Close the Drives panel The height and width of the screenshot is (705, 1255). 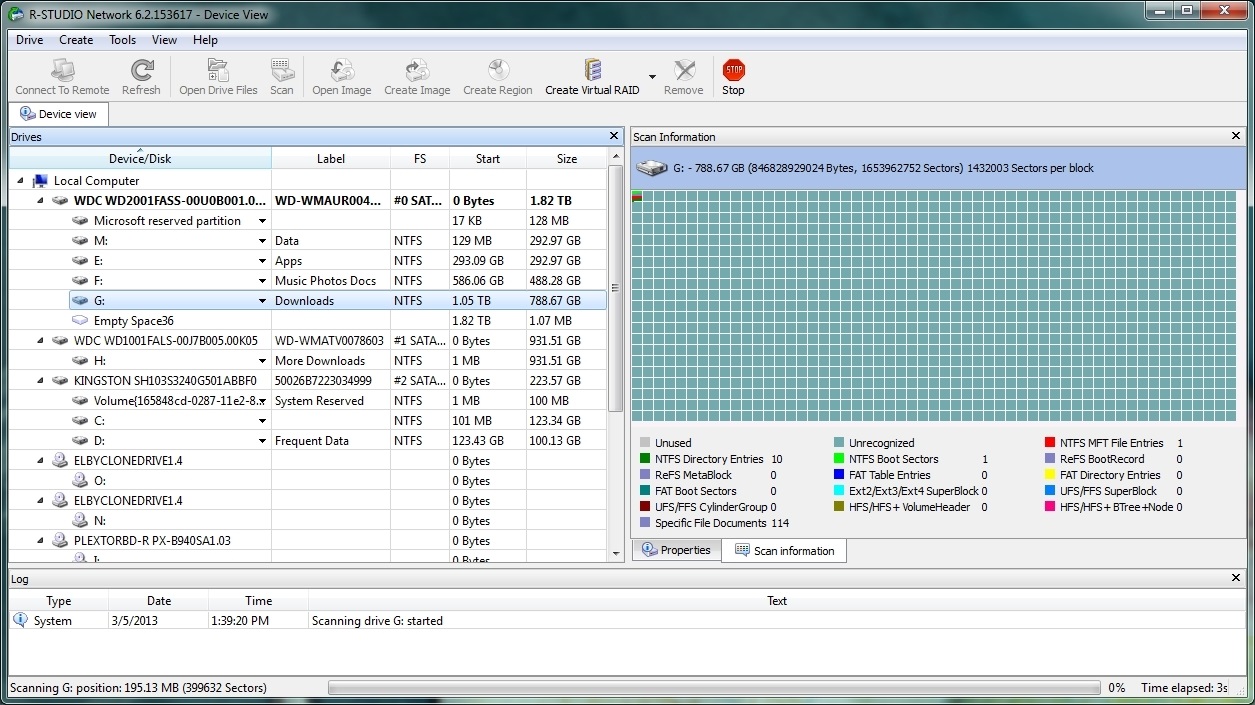pyautogui.click(x=614, y=136)
